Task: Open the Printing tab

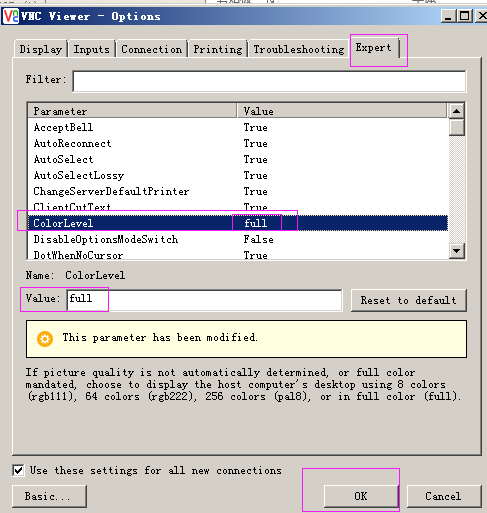Action: (218, 49)
